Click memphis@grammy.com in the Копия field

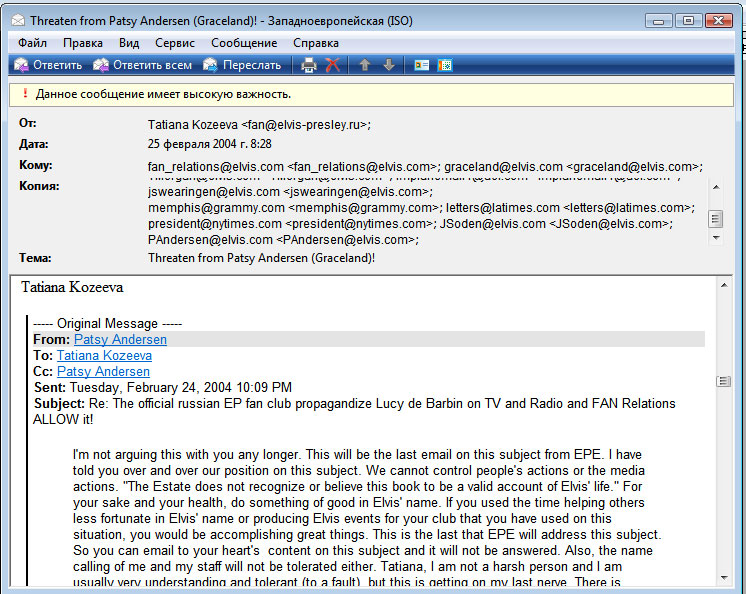pyautogui.click(x=295, y=208)
